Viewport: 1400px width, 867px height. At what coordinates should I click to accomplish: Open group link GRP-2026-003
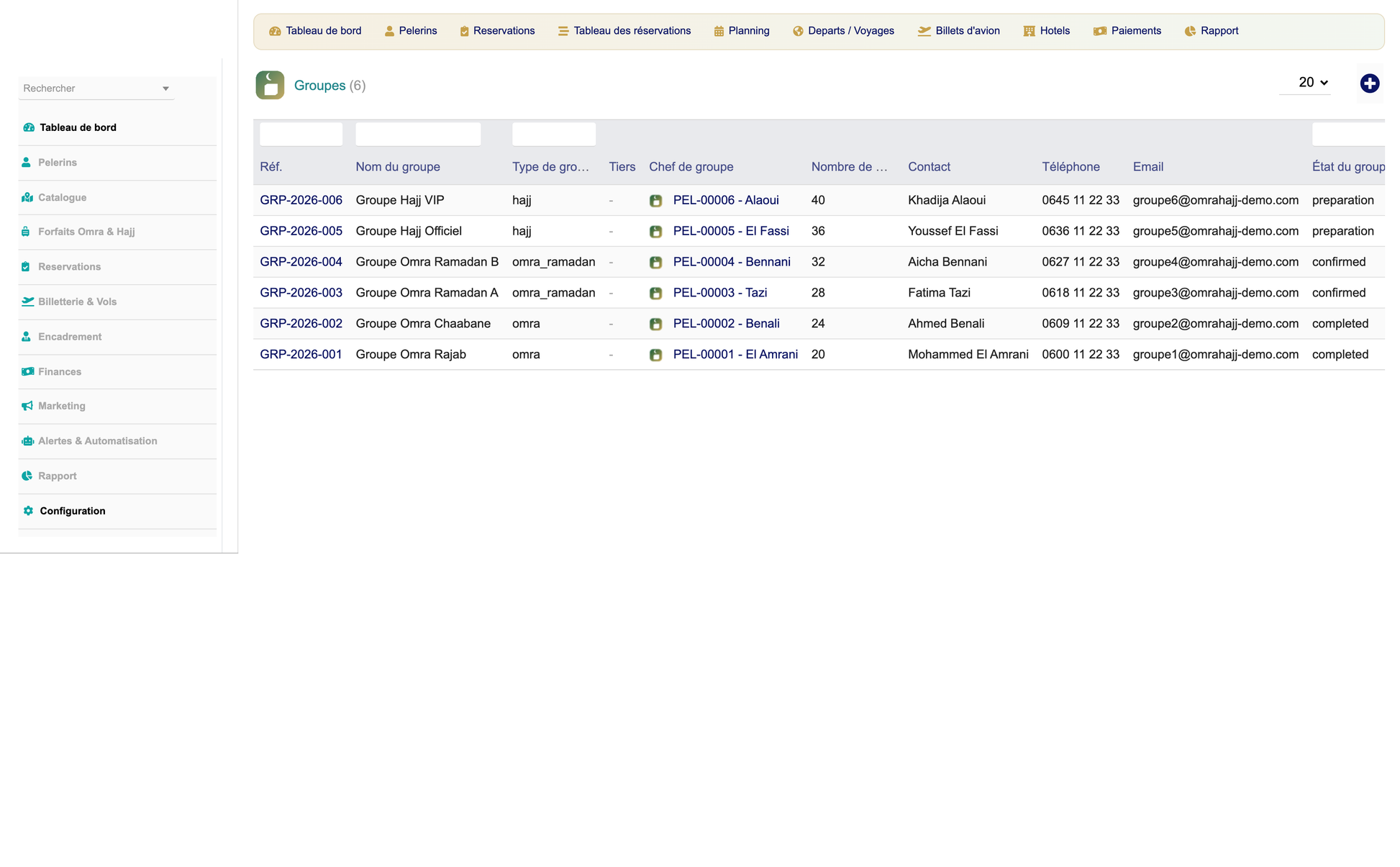click(301, 293)
